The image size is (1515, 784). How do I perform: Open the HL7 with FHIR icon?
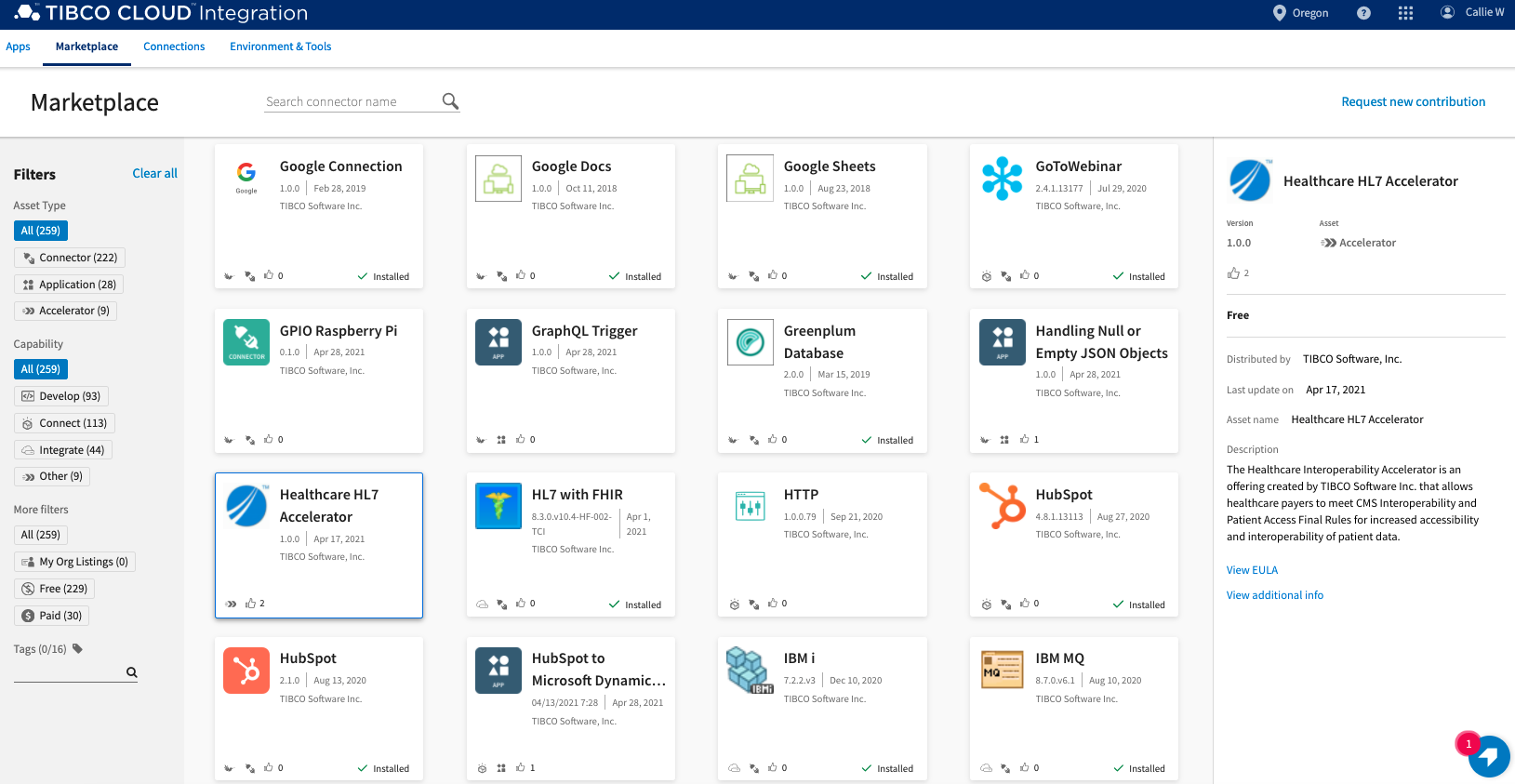tap(498, 506)
